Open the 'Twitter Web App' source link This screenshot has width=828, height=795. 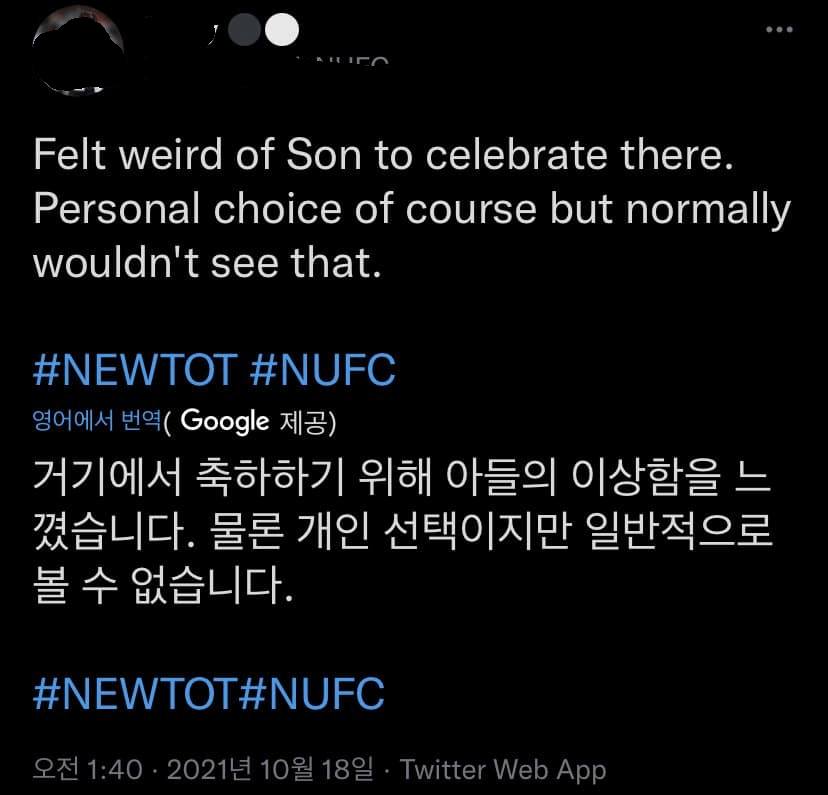pos(503,769)
